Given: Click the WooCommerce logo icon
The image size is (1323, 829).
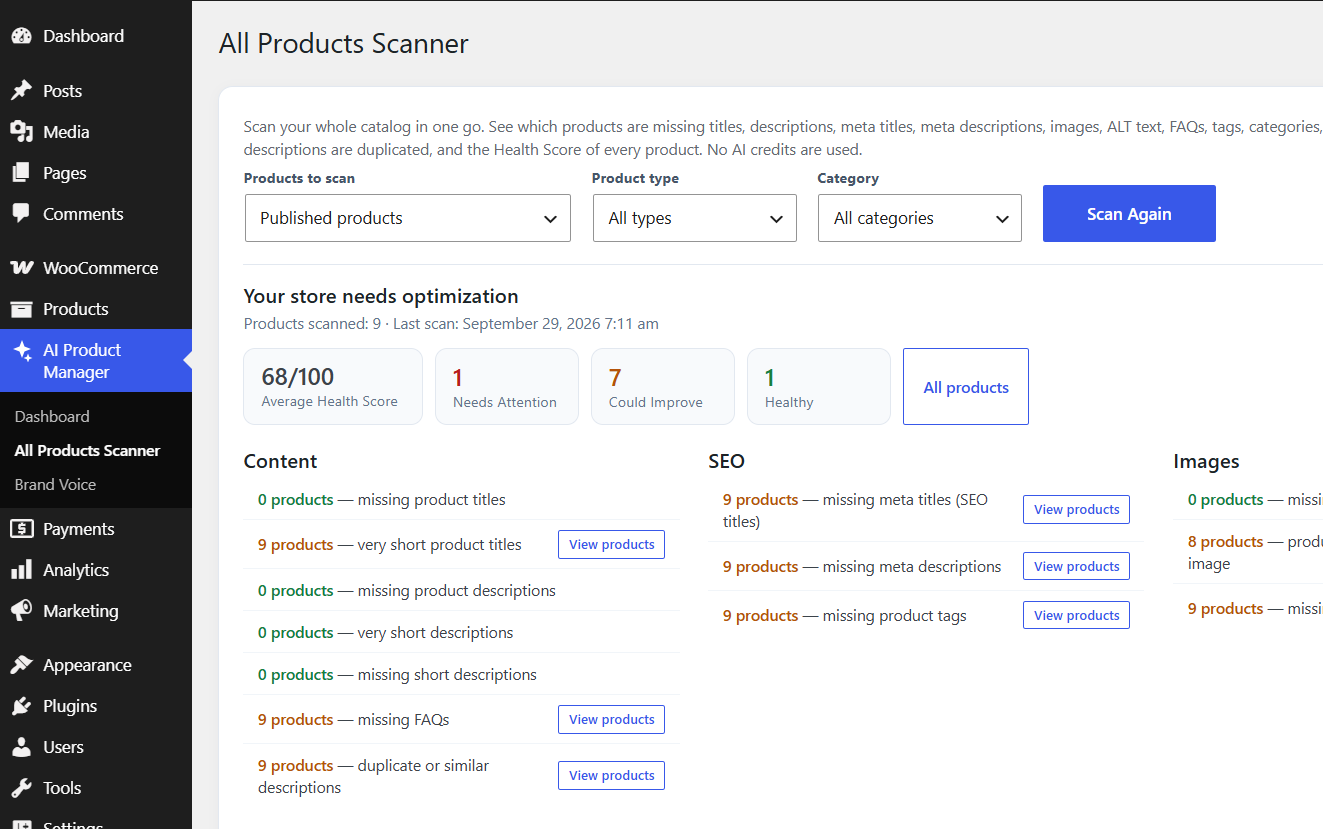Looking at the screenshot, I should [21, 268].
